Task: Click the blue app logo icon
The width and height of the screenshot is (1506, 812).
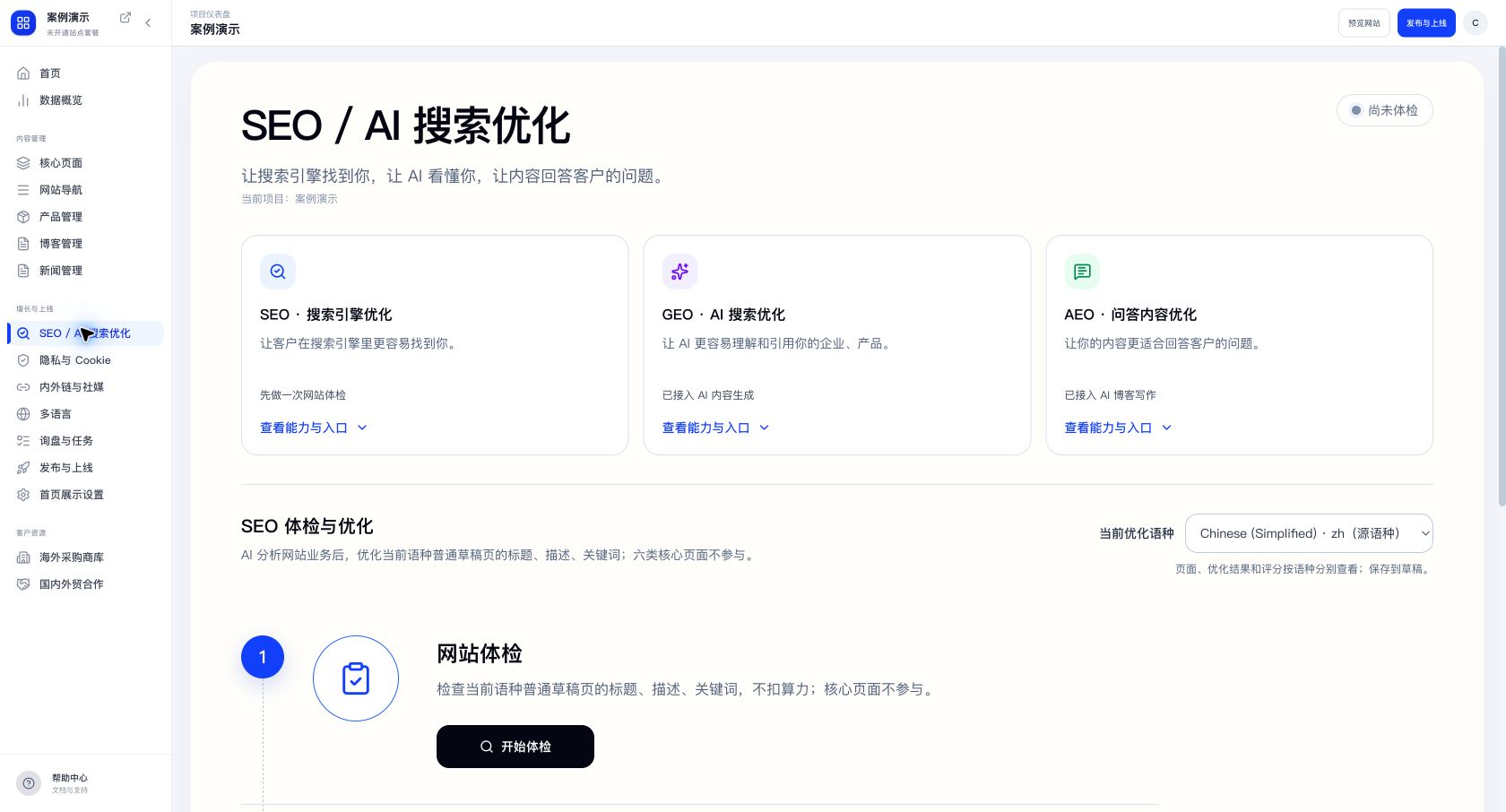Action: (x=23, y=23)
